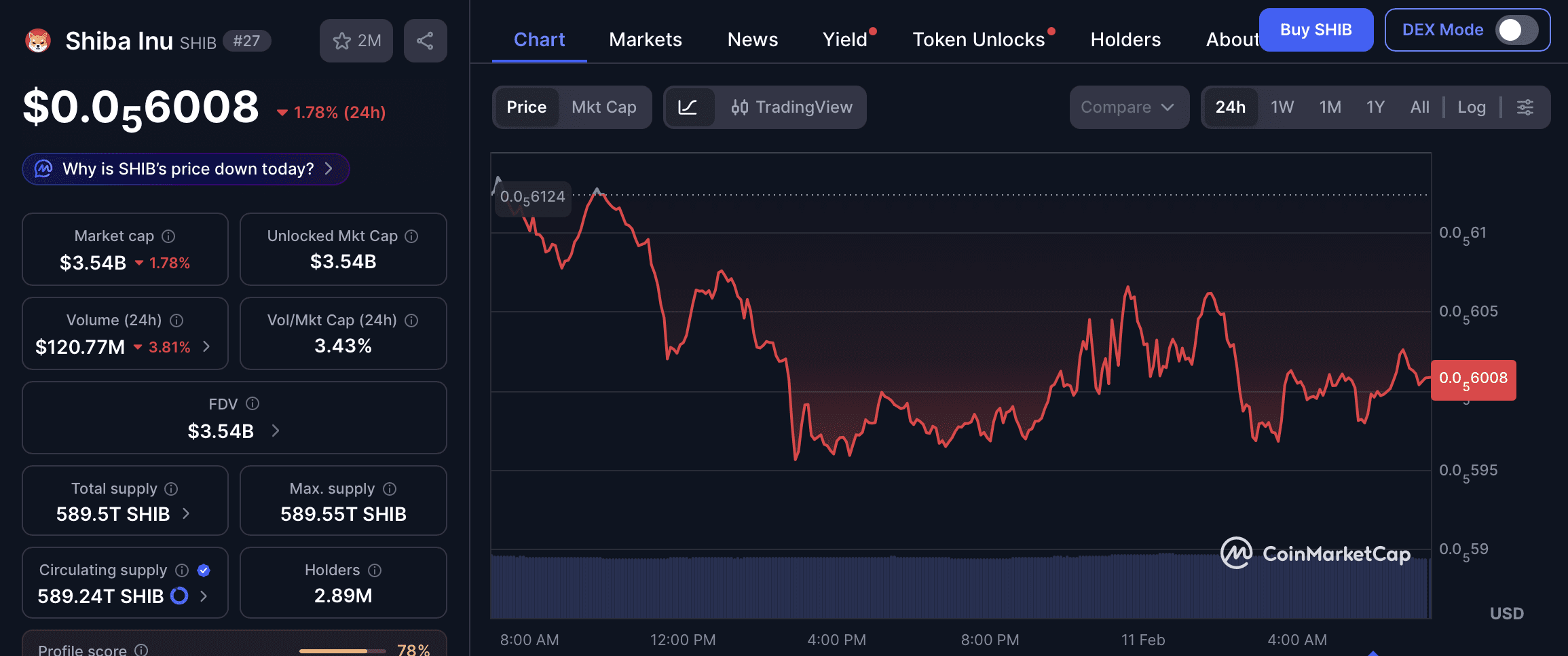The width and height of the screenshot is (1568, 656).
Task: Click the Buy SHIB button
Action: [x=1315, y=30]
